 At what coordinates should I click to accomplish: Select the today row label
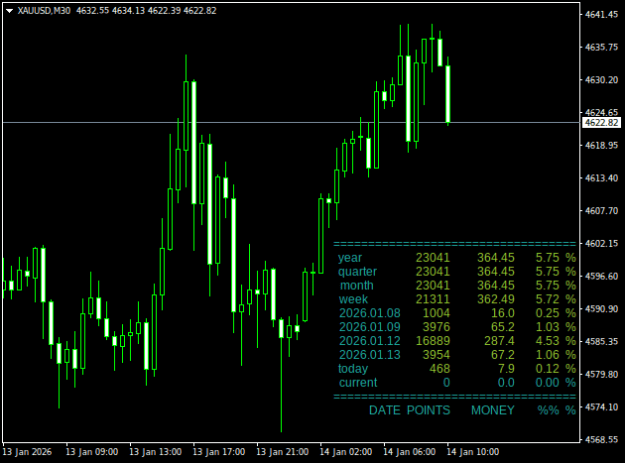(353, 369)
